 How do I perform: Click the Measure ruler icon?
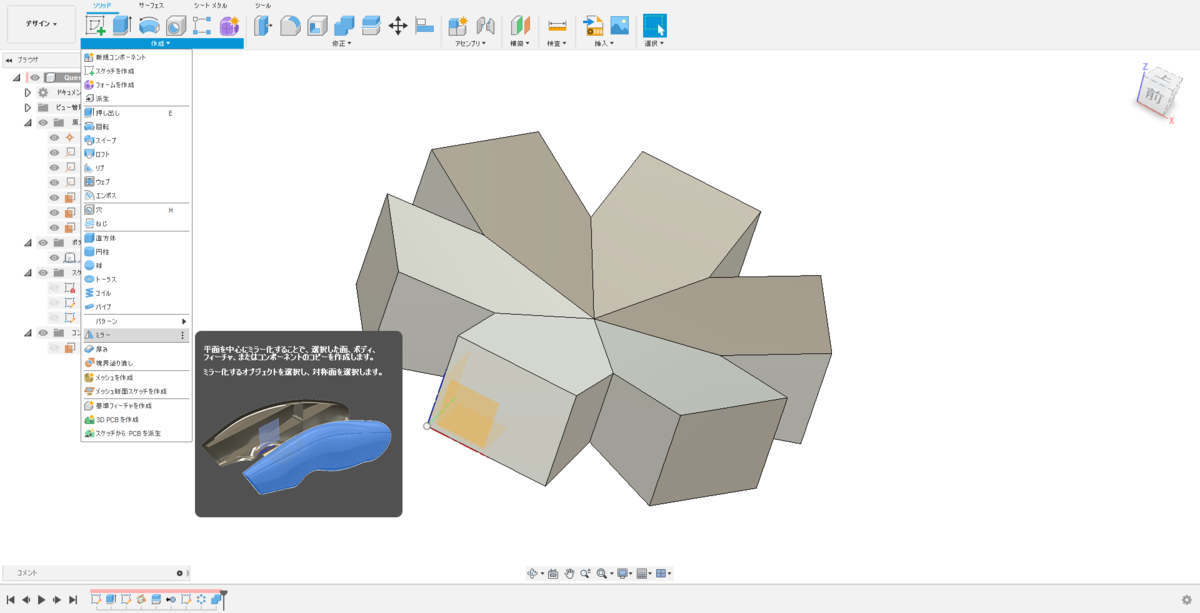(x=557, y=26)
